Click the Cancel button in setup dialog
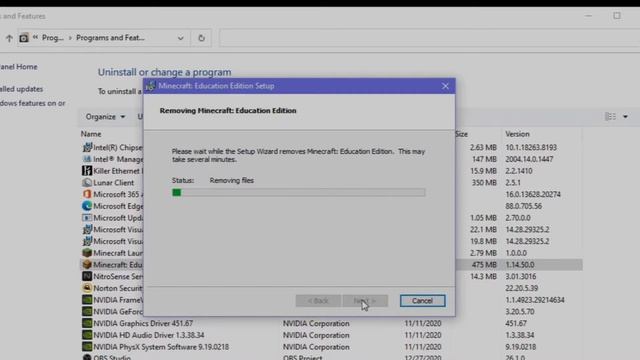 422,301
